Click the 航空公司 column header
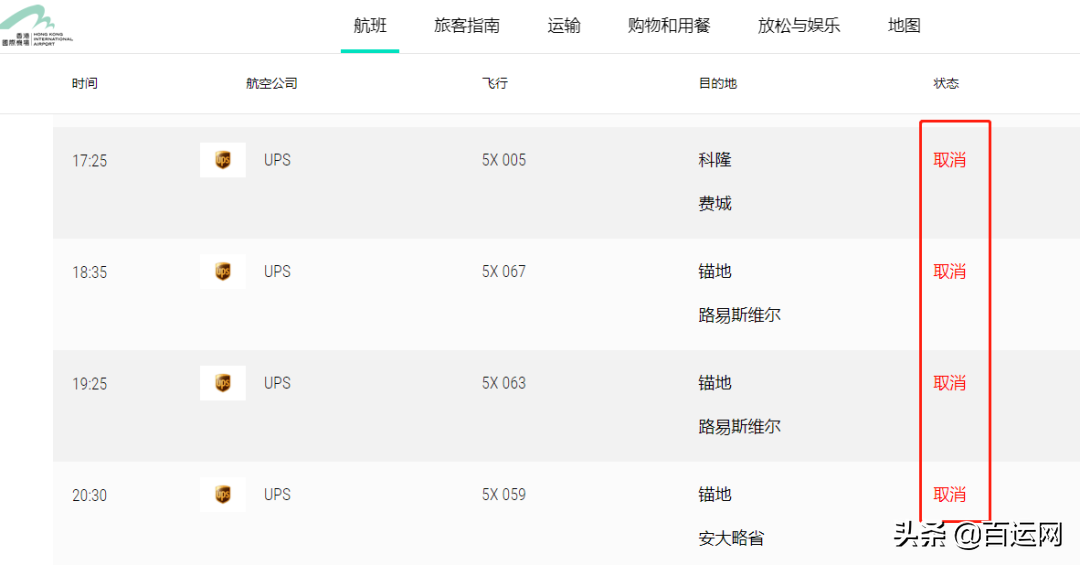 pyautogui.click(x=271, y=83)
